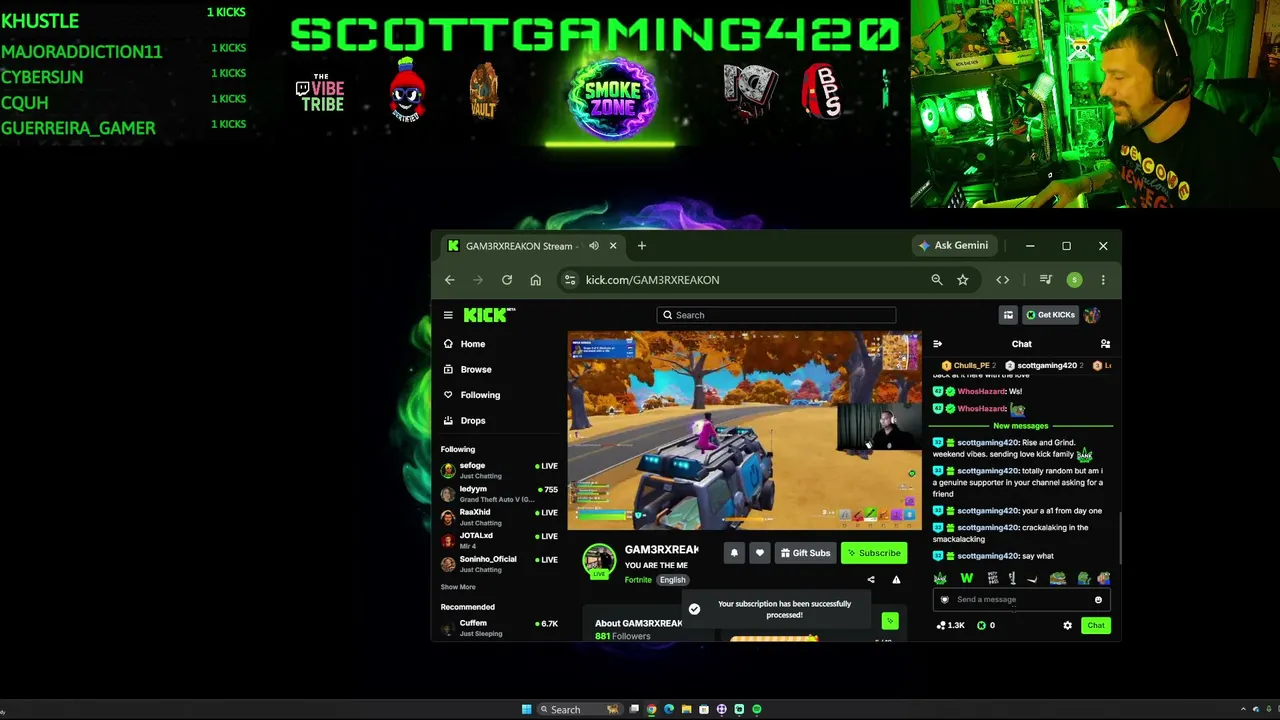Open the emoji picker in chat
Screen dimensions: 1280x720
(x=1098, y=600)
